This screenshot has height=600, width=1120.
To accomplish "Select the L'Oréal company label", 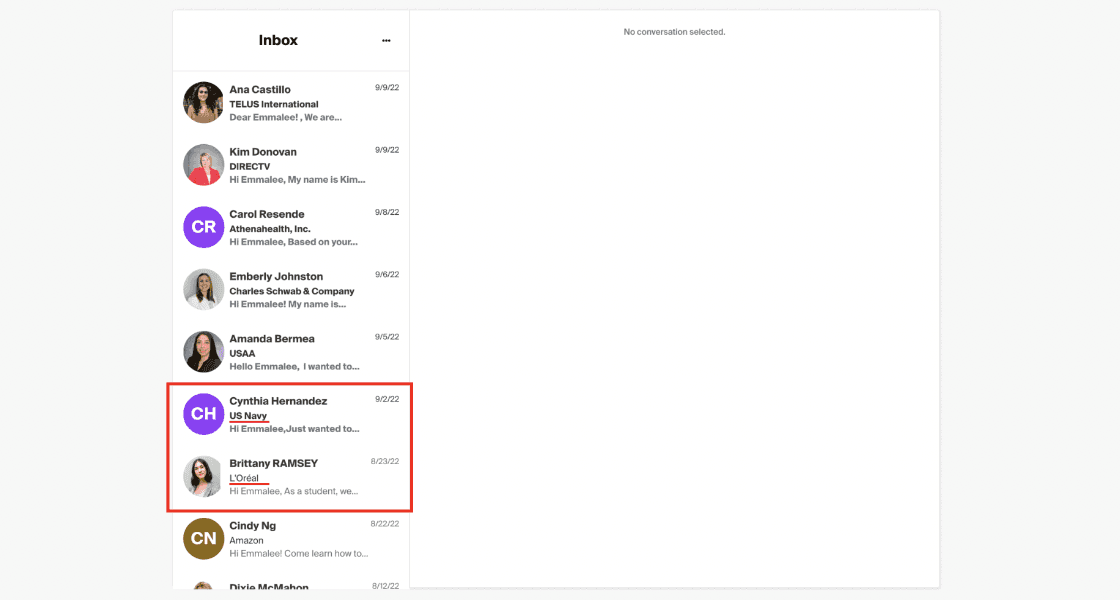I will click(x=244, y=478).
